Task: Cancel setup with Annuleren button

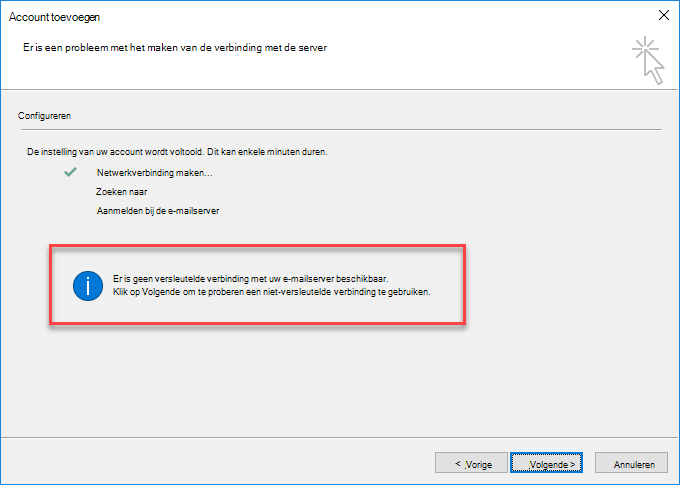Action: click(631, 463)
